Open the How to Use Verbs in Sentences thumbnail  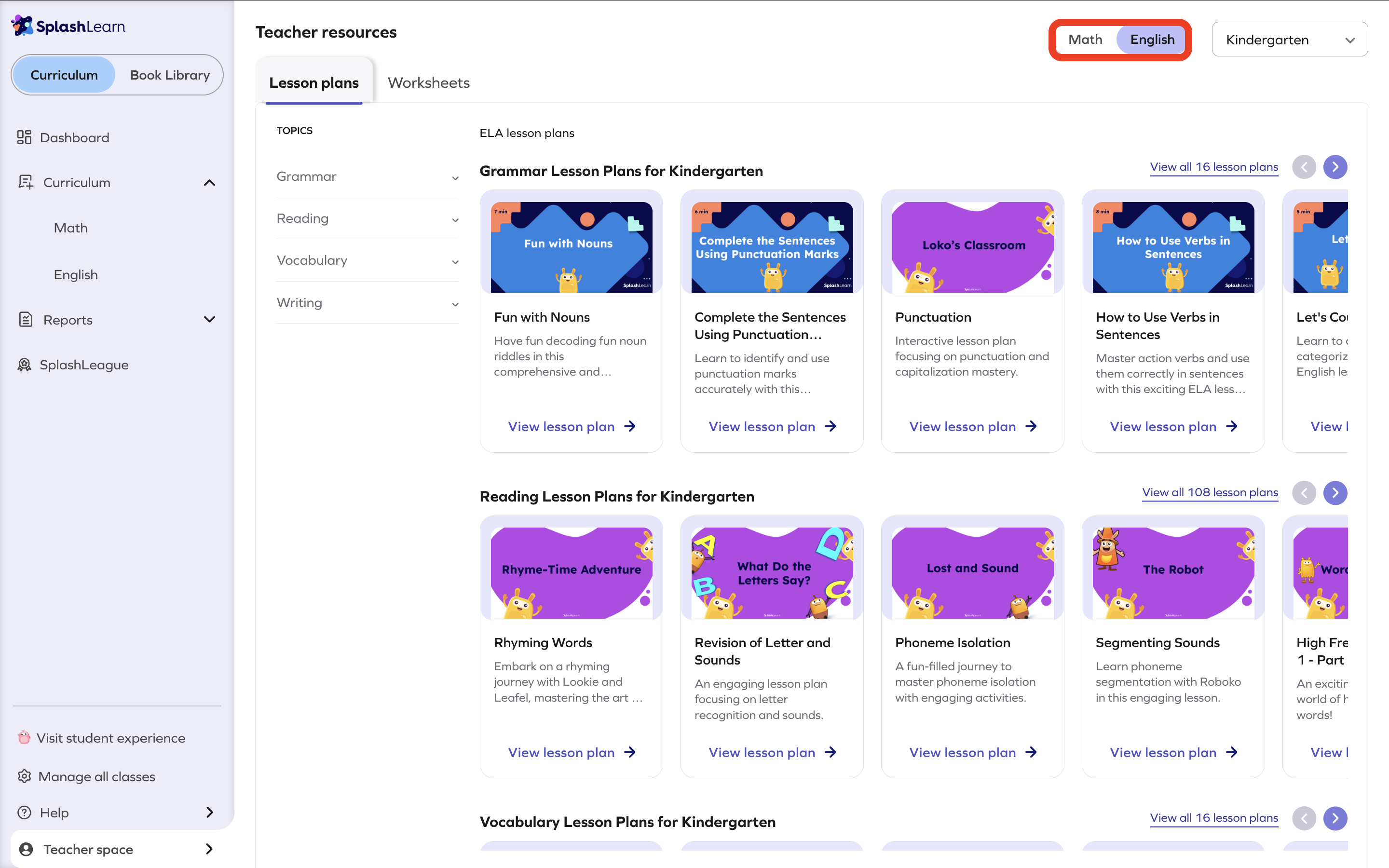(1173, 247)
